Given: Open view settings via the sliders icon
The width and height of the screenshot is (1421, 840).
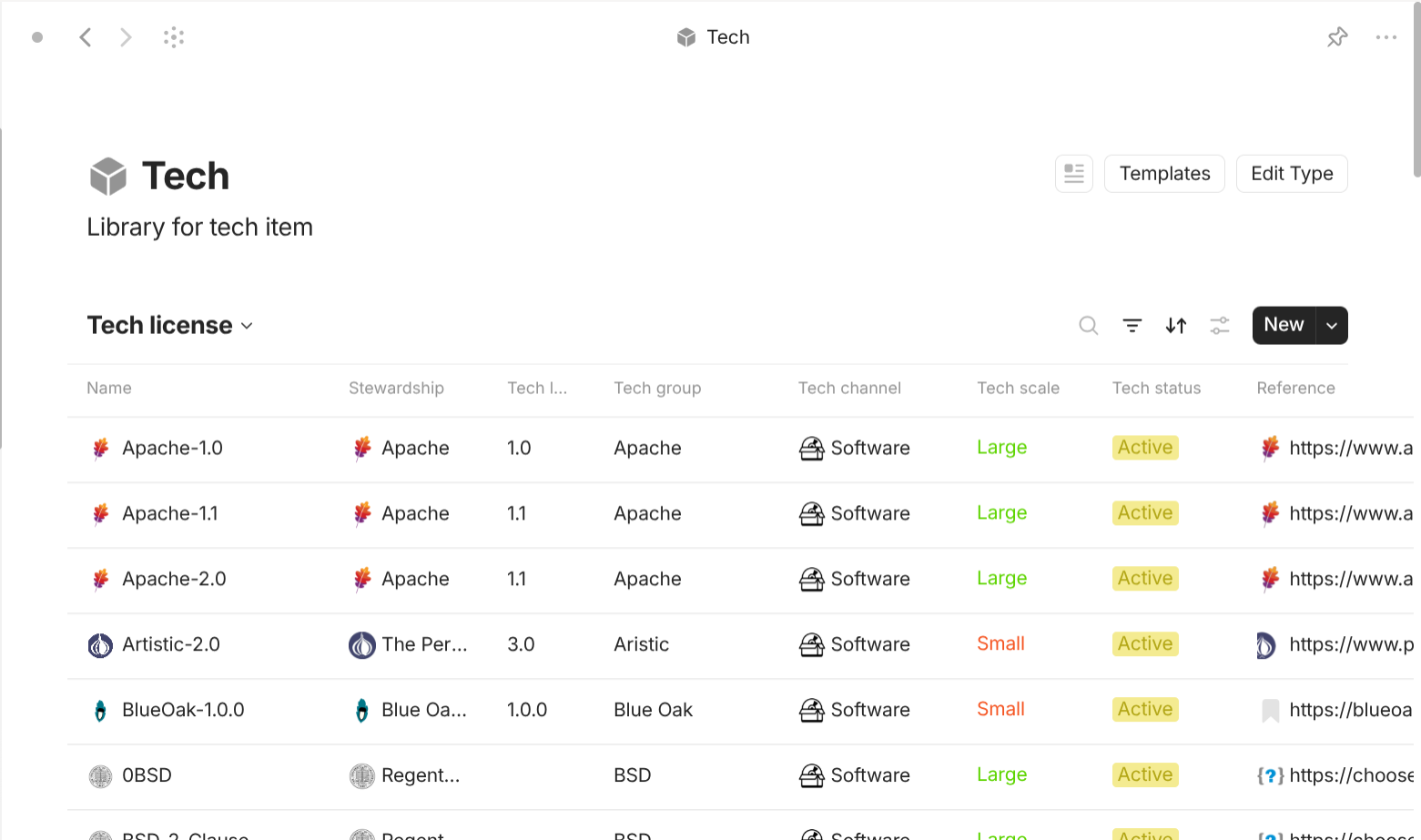Looking at the screenshot, I should click(x=1219, y=325).
